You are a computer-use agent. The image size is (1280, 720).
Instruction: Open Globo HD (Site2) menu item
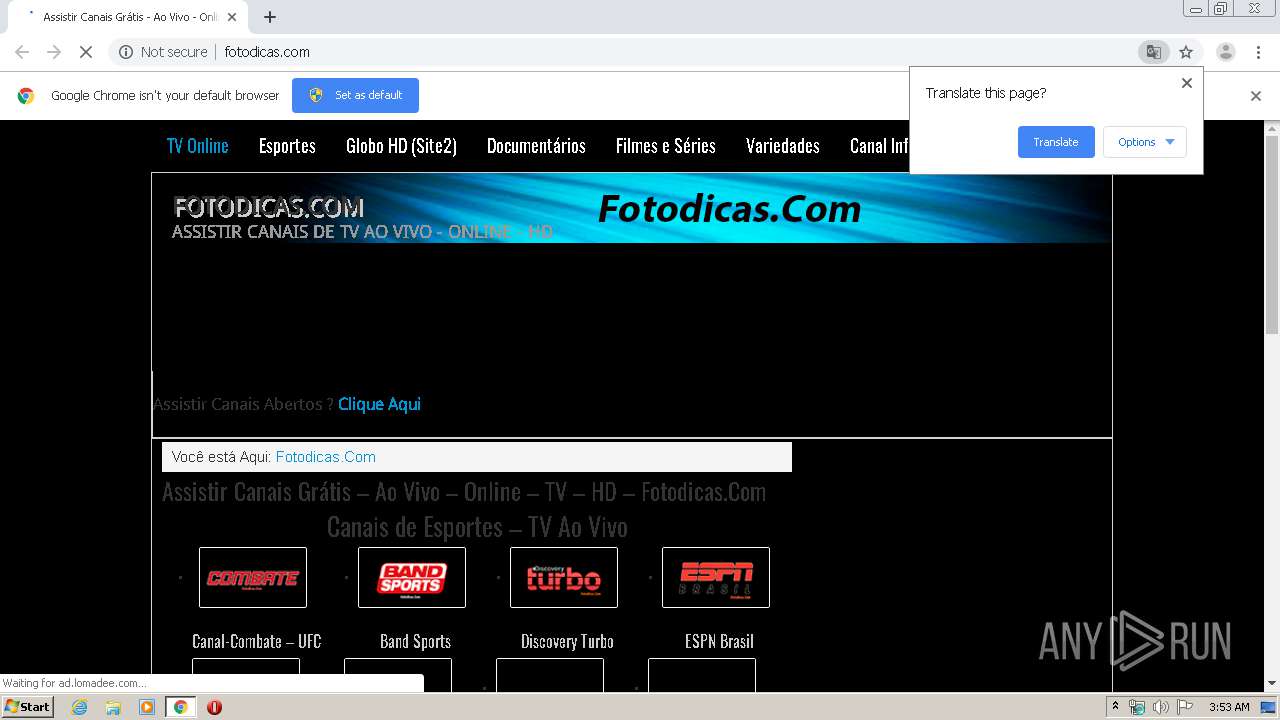click(x=401, y=146)
